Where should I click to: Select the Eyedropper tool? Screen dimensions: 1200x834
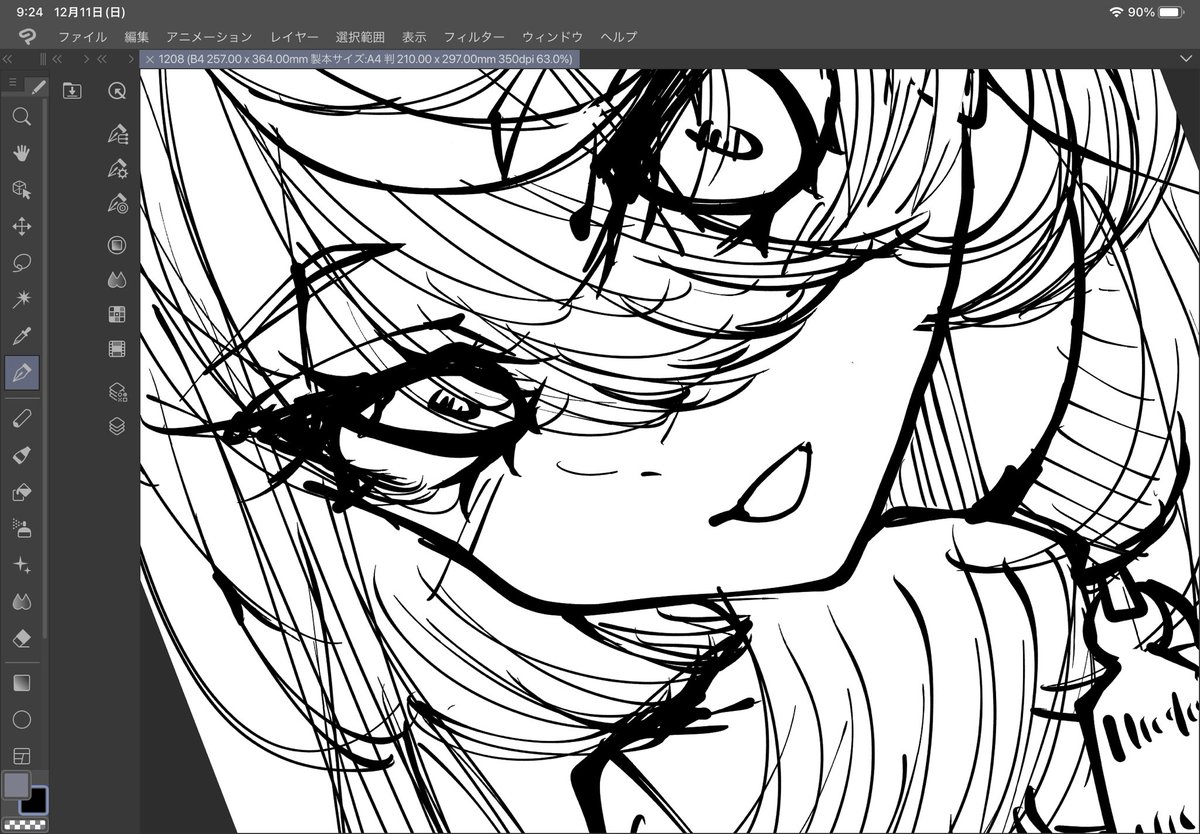click(21, 336)
